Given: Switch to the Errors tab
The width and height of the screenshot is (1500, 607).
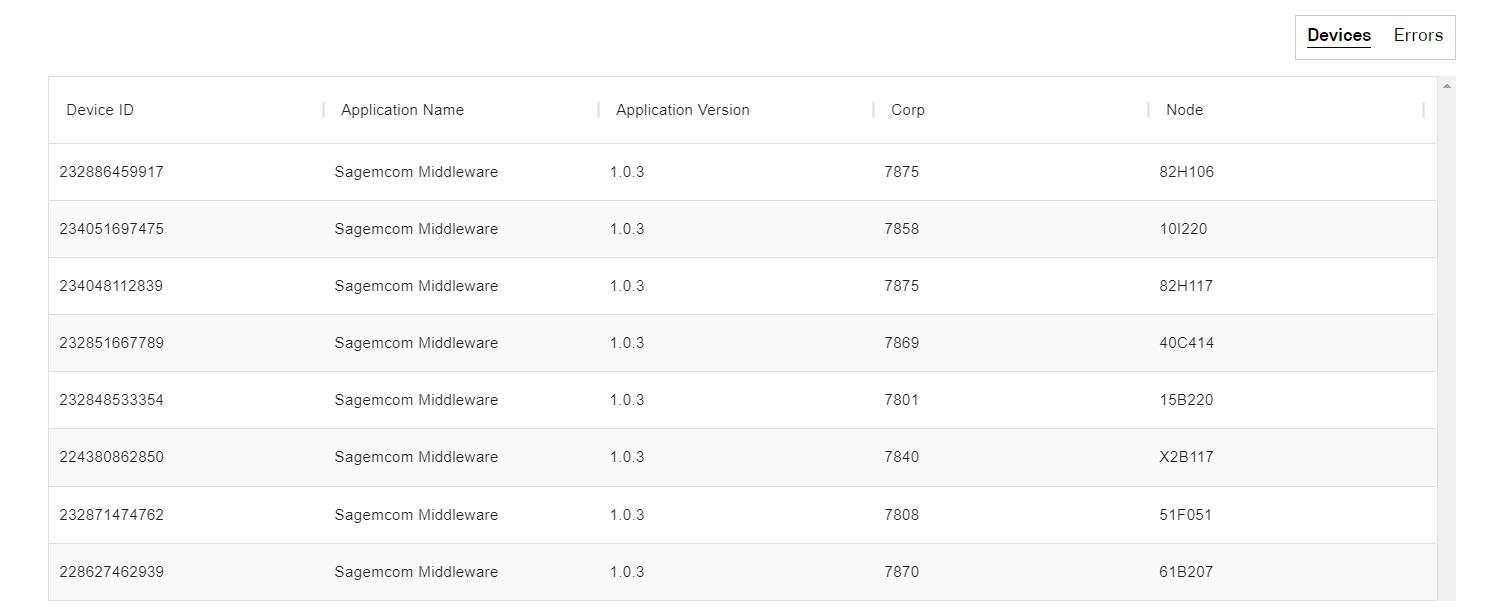Looking at the screenshot, I should pyautogui.click(x=1418, y=36).
